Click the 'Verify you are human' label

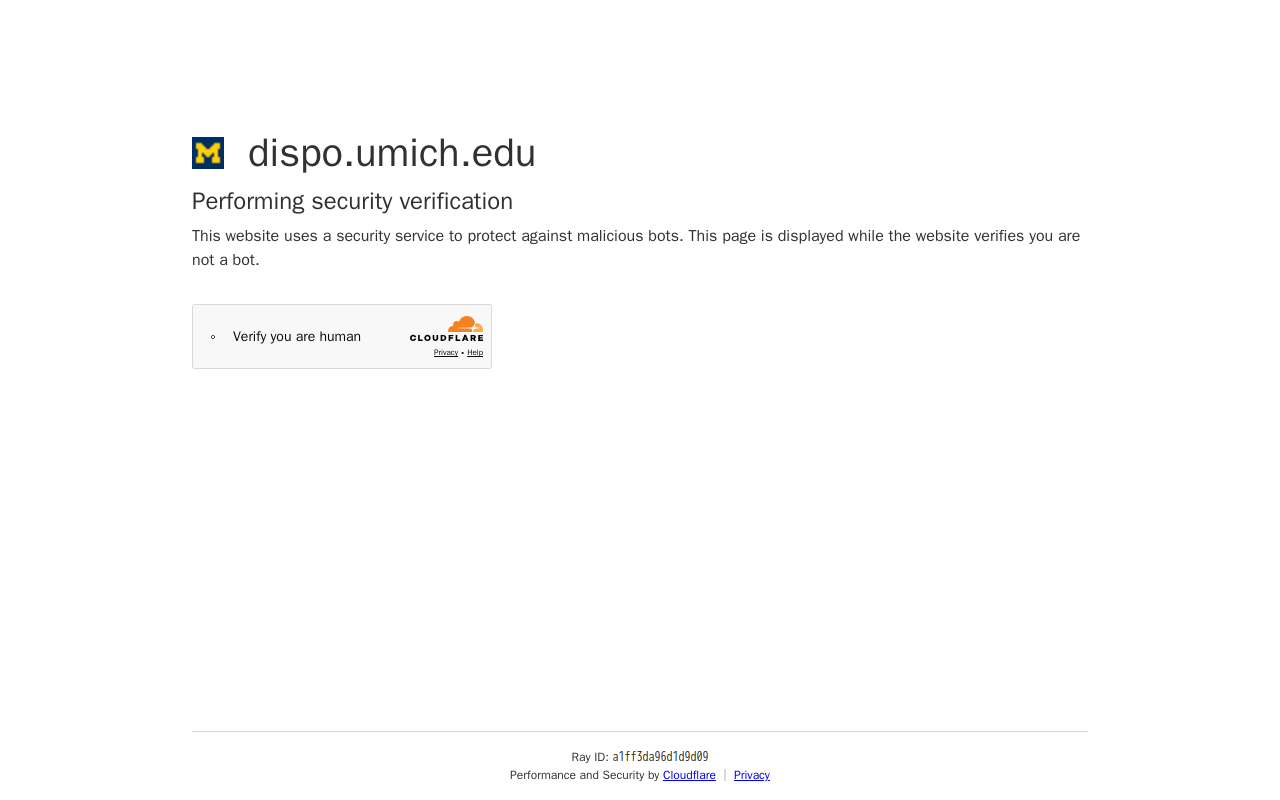297,337
